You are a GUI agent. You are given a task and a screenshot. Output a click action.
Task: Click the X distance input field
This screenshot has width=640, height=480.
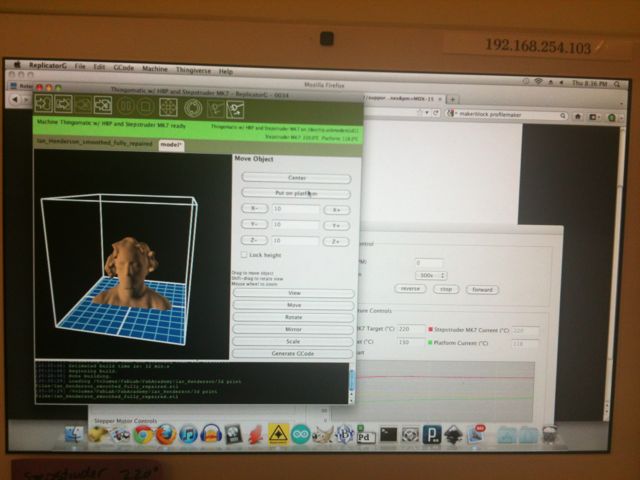pos(296,209)
